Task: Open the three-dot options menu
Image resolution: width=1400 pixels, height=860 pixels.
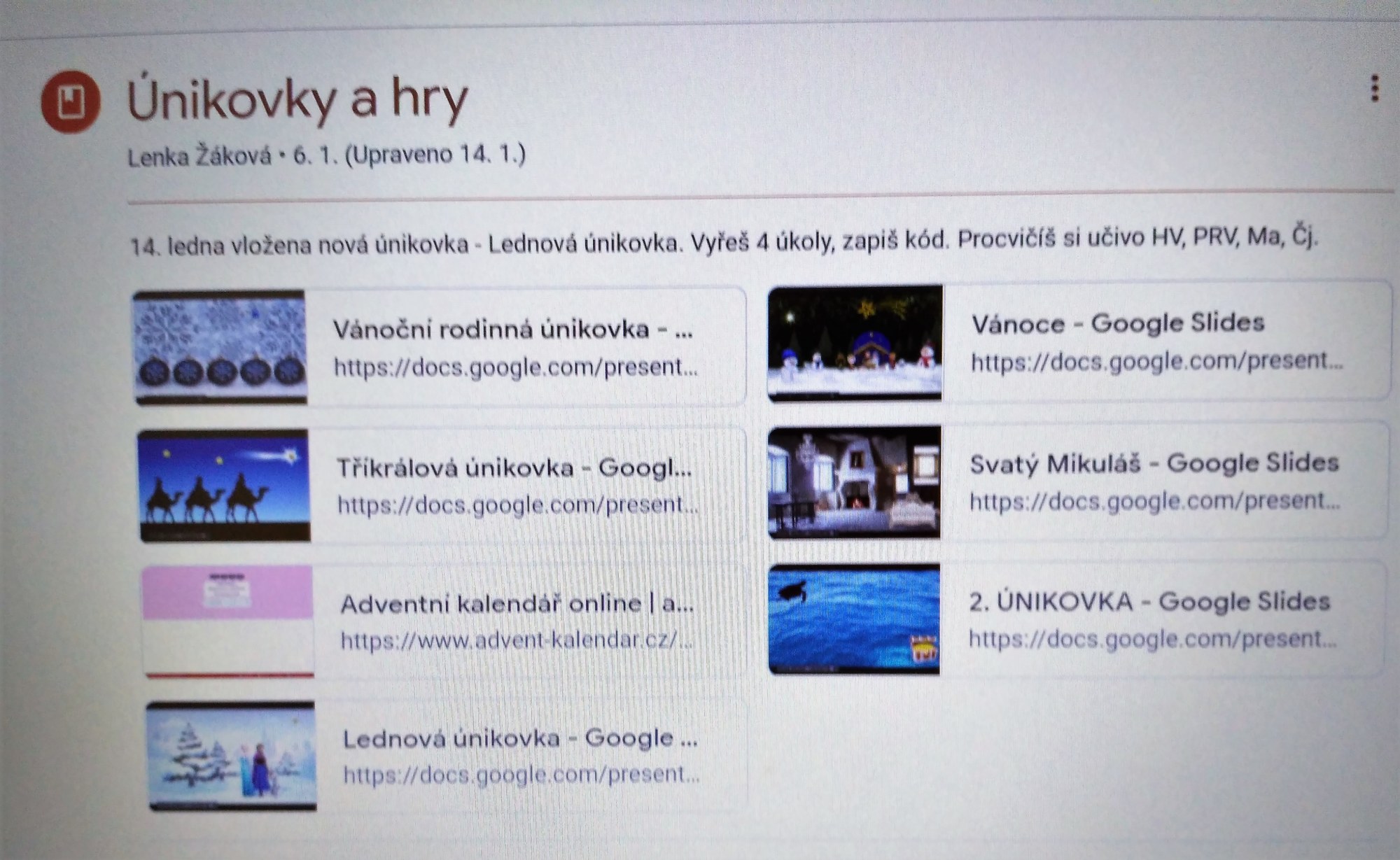Action: point(1374,89)
